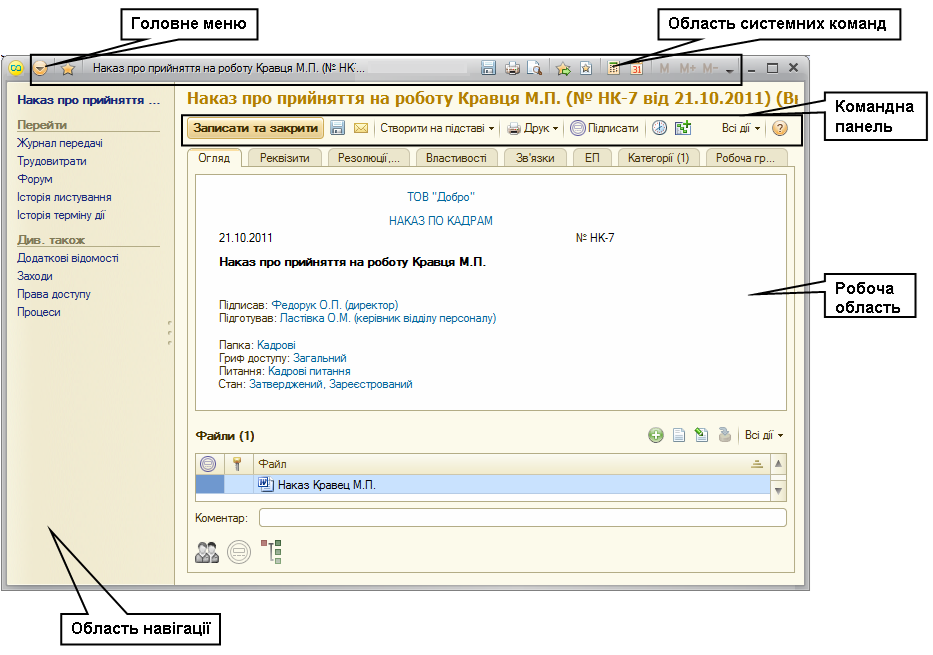Click the 'Підписати' button
The height and width of the screenshot is (655, 933).
click(x=604, y=128)
